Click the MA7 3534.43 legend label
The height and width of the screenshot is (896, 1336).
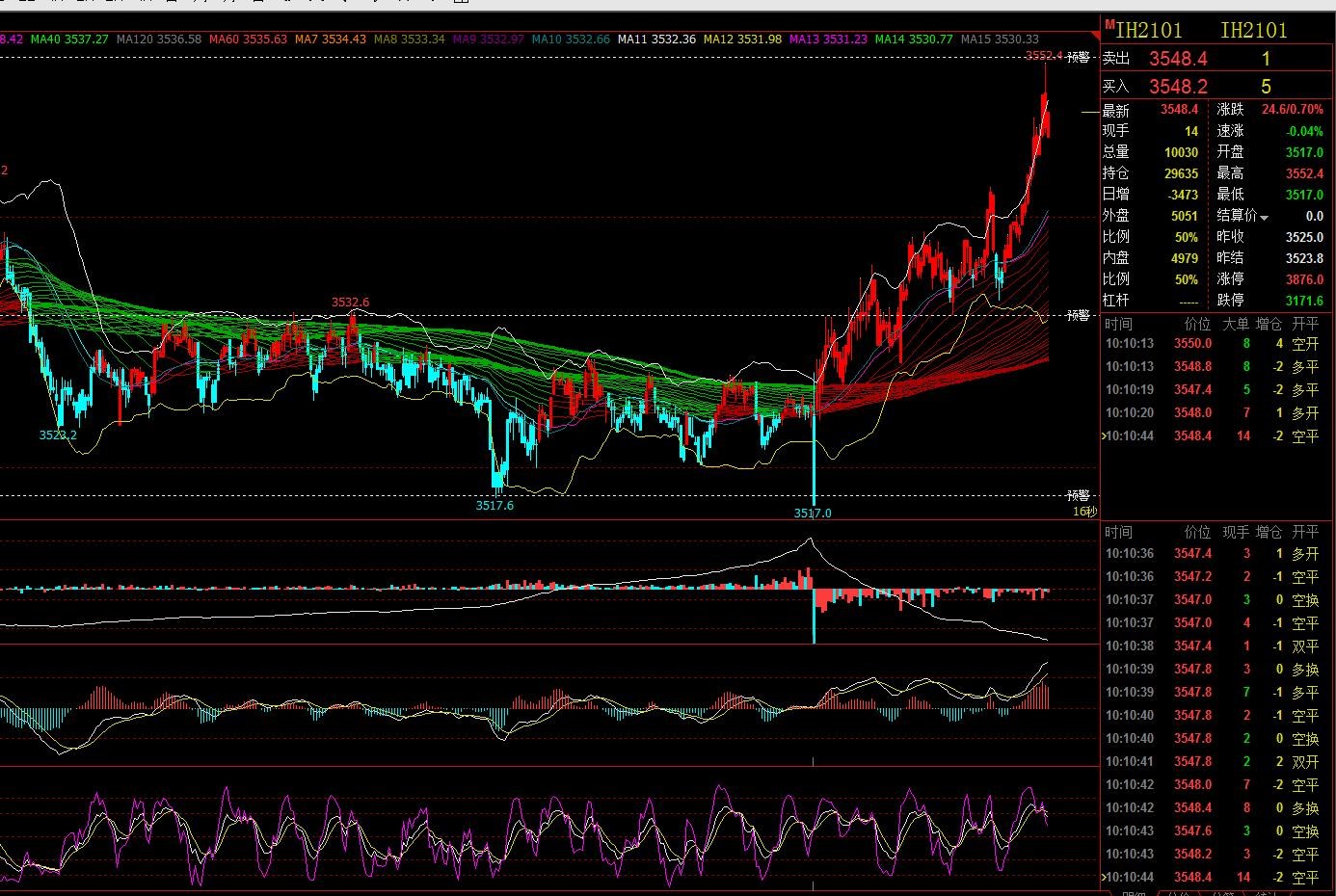(331, 40)
